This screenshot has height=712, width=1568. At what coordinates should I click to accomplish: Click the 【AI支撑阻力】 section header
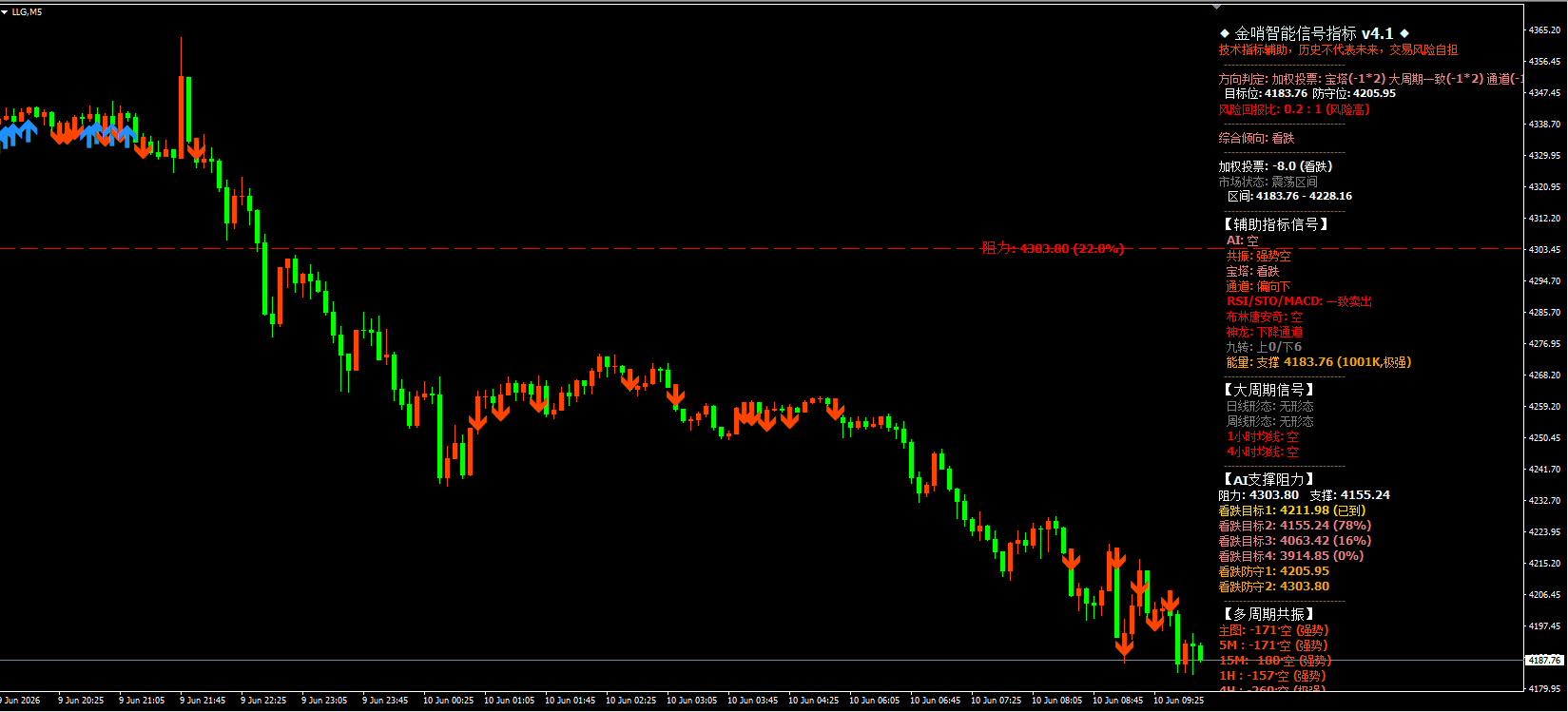click(1270, 479)
